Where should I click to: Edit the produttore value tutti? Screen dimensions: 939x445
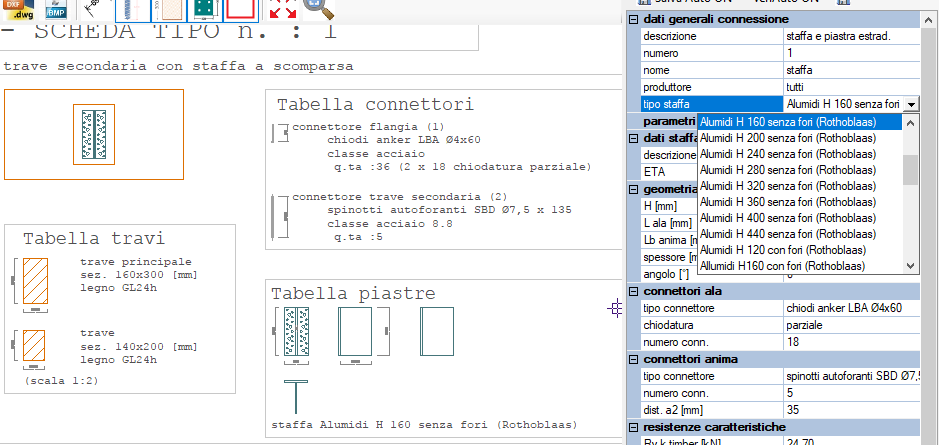point(852,87)
